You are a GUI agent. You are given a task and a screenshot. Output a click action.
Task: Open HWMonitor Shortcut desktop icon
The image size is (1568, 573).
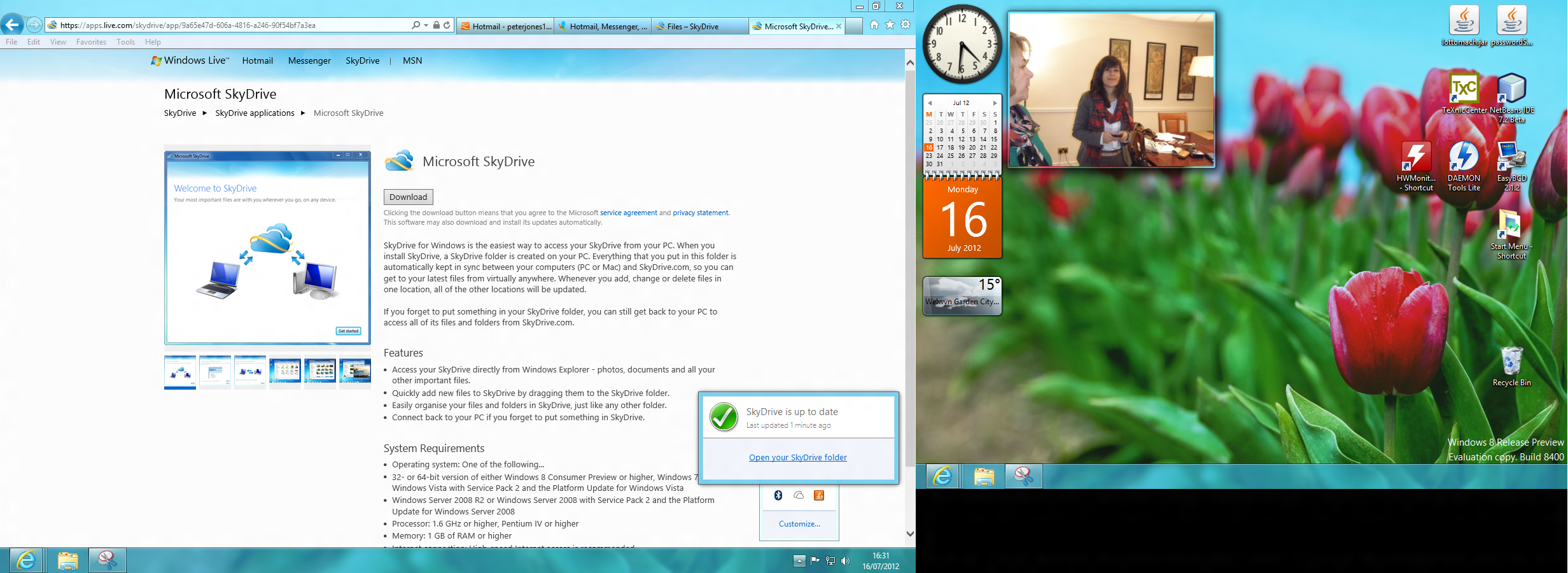tap(1416, 166)
